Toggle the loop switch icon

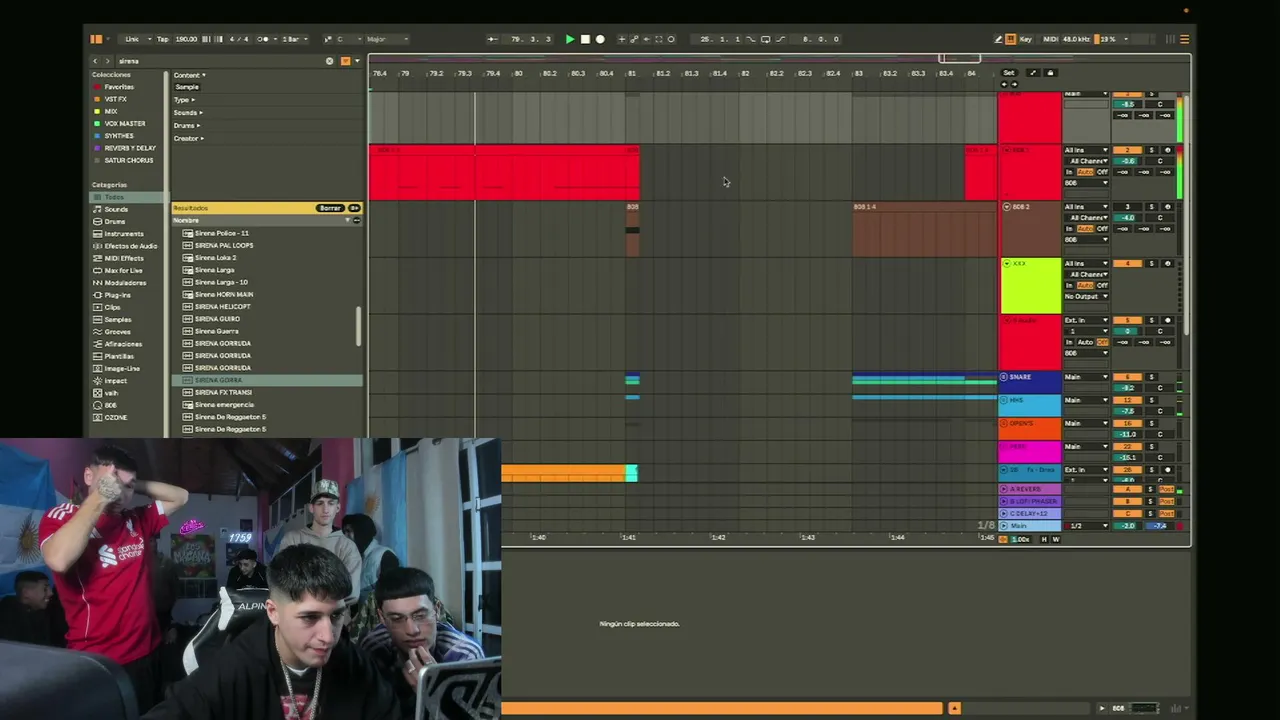coord(765,39)
